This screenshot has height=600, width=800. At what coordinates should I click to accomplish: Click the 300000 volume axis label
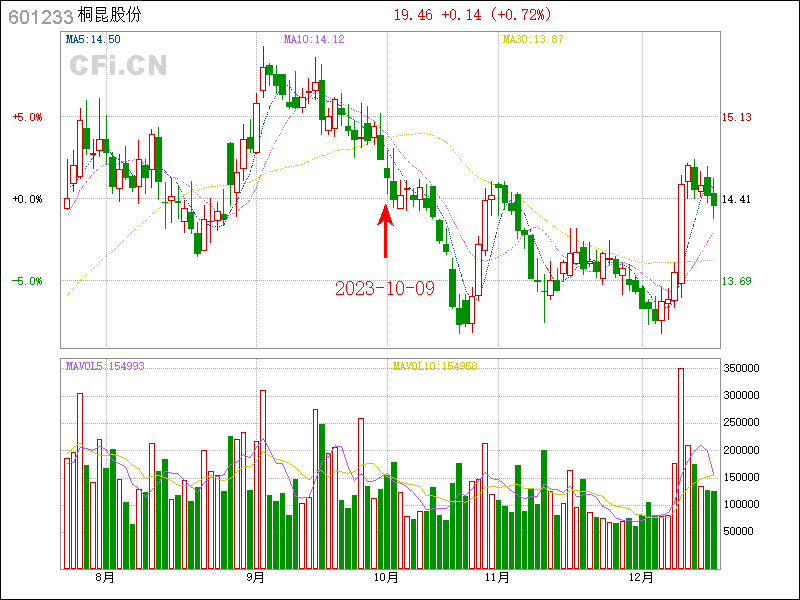741,395
